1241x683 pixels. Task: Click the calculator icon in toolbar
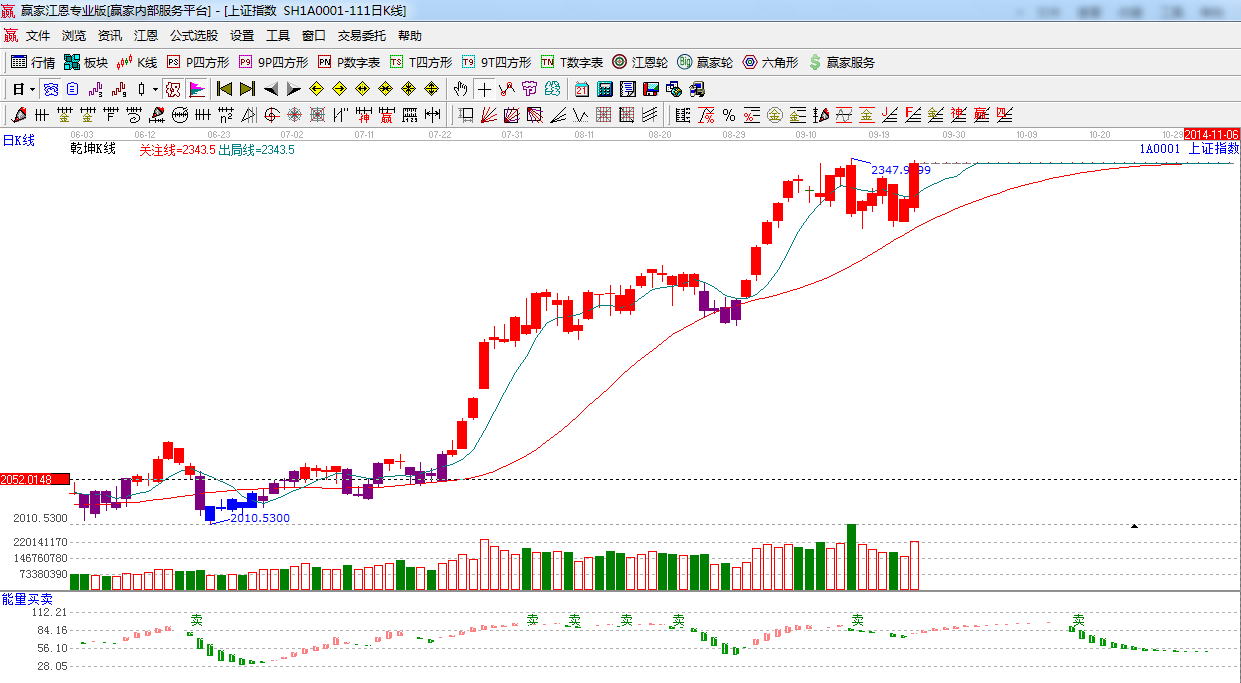tap(629, 89)
